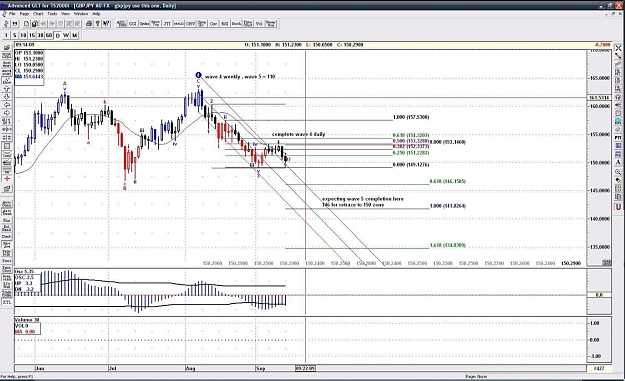Click the 0.618 (146.1505) Fibonacci label
This screenshot has height=381, width=625.
tap(448, 181)
